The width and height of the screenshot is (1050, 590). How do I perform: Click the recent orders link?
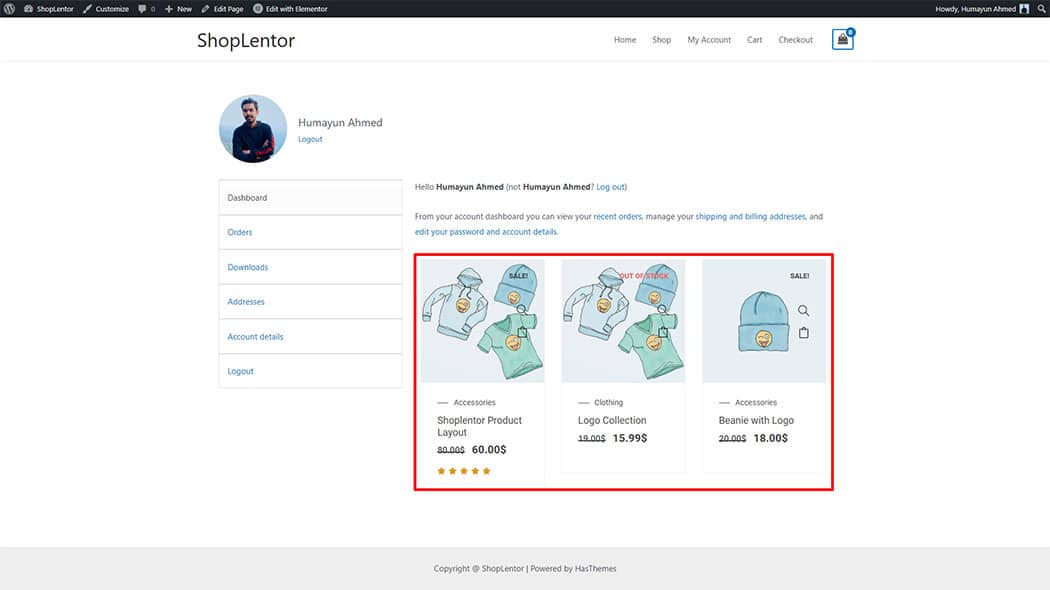[x=617, y=217]
